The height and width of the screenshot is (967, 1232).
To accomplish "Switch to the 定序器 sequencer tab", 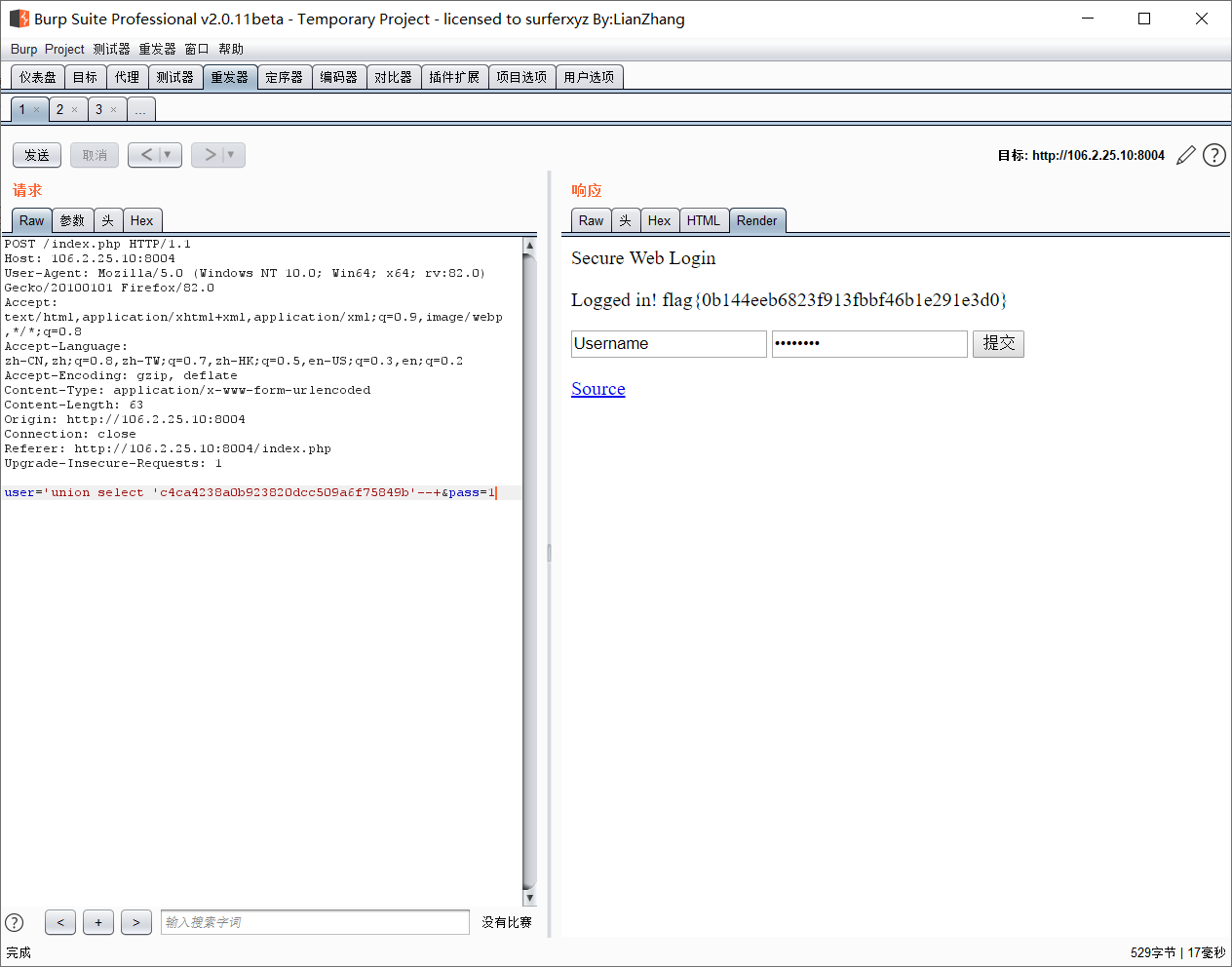I will click(x=285, y=77).
